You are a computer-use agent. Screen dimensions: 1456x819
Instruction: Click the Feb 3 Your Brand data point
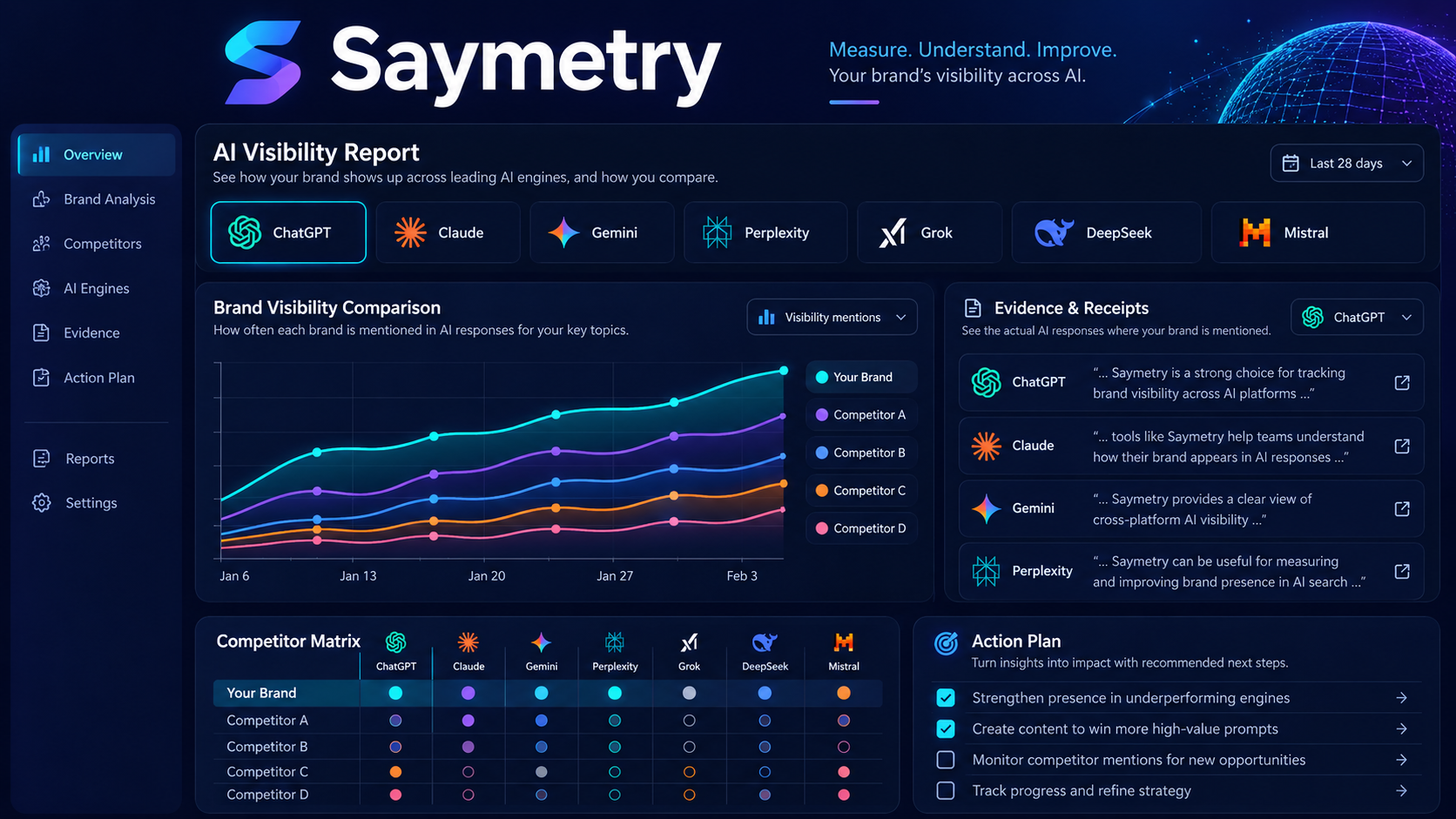784,371
